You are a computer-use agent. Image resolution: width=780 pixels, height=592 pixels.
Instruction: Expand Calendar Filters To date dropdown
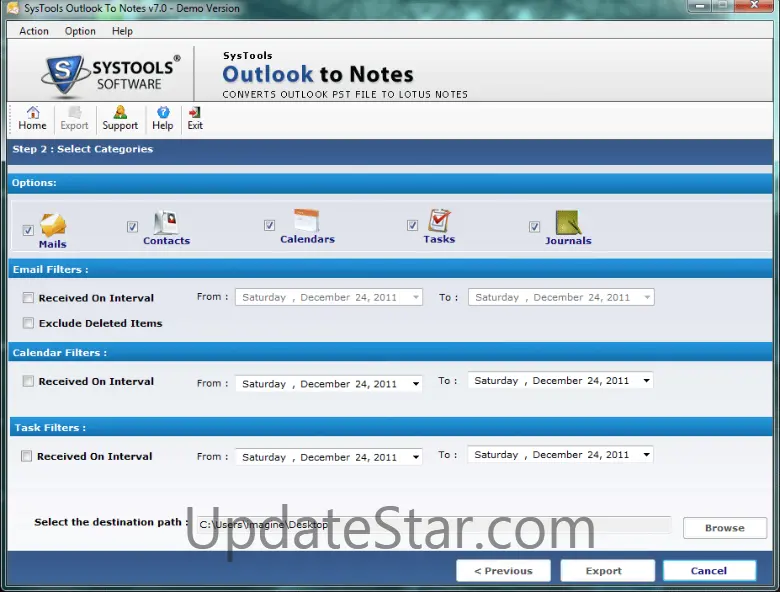tap(646, 381)
